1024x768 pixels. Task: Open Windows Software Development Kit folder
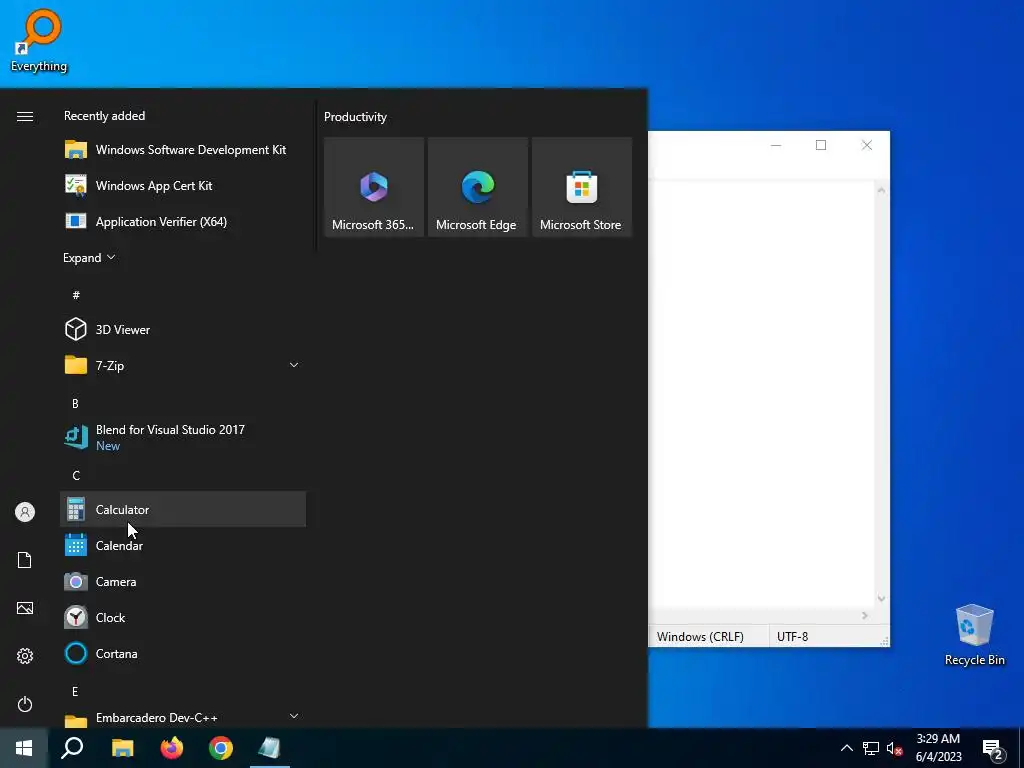click(x=183, y=150)
